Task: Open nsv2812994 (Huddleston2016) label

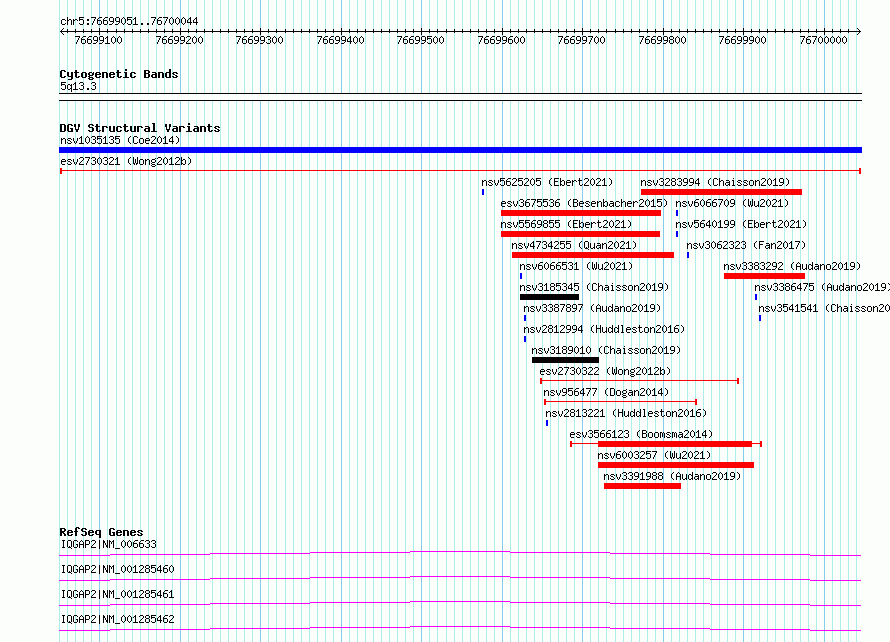Action: click(604, 329)
